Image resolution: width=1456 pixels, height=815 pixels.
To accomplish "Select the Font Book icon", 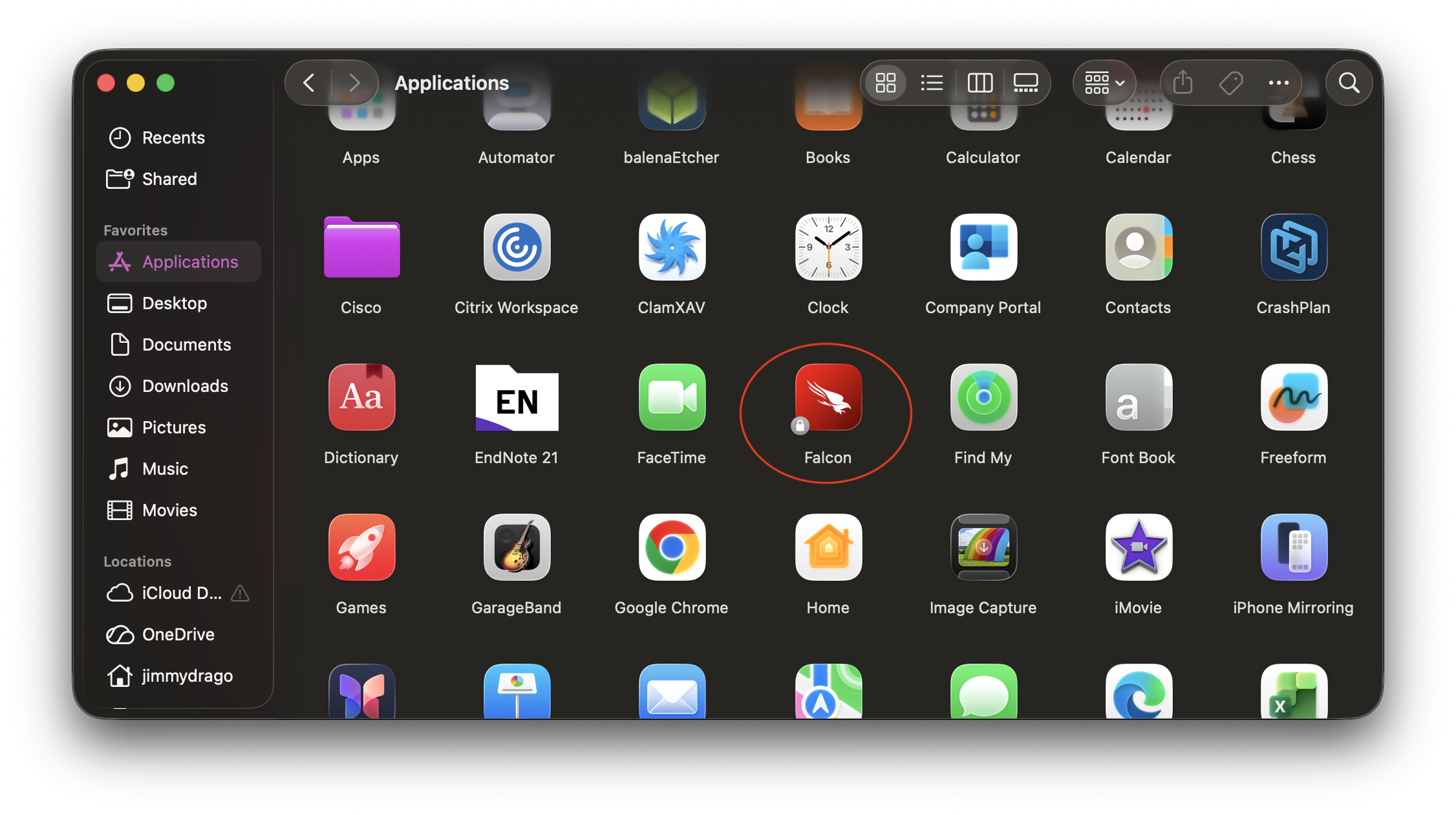I will click(1139, 397).
